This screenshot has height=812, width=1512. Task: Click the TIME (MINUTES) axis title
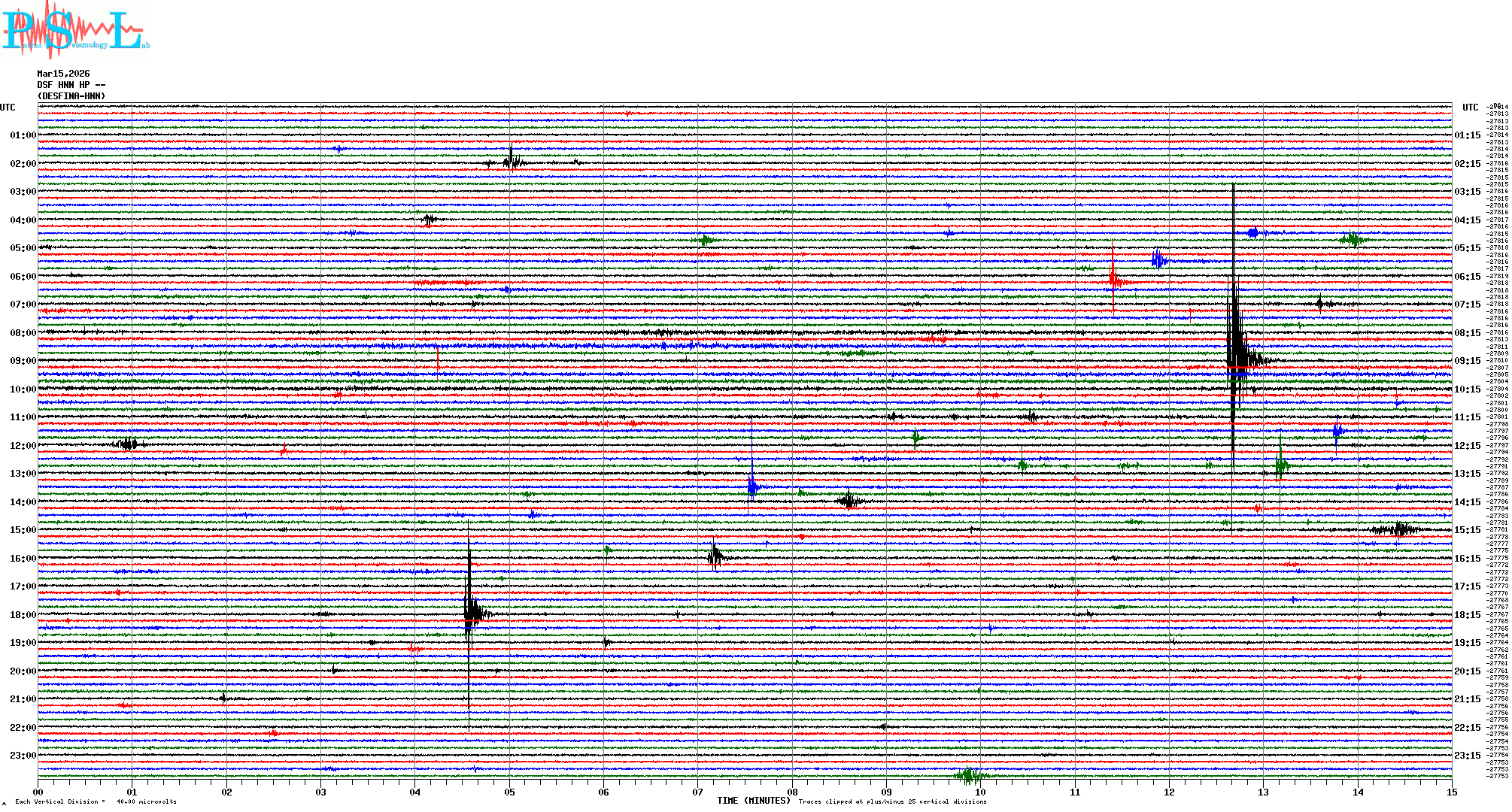point(753,801)
